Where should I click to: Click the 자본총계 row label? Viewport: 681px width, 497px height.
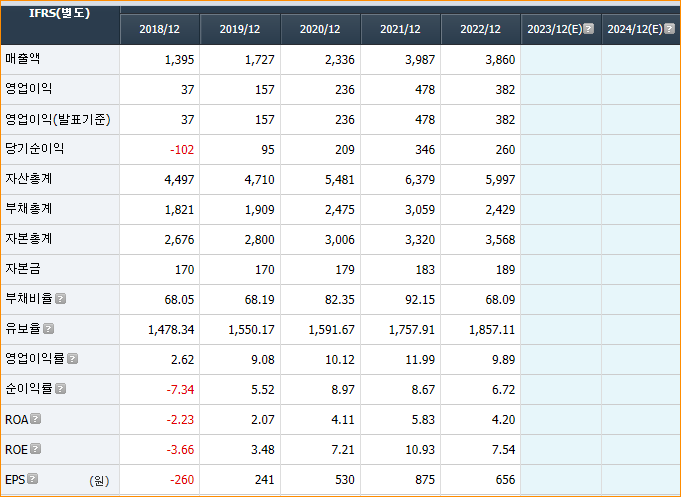pyautogui.click(x=29, y=239)
